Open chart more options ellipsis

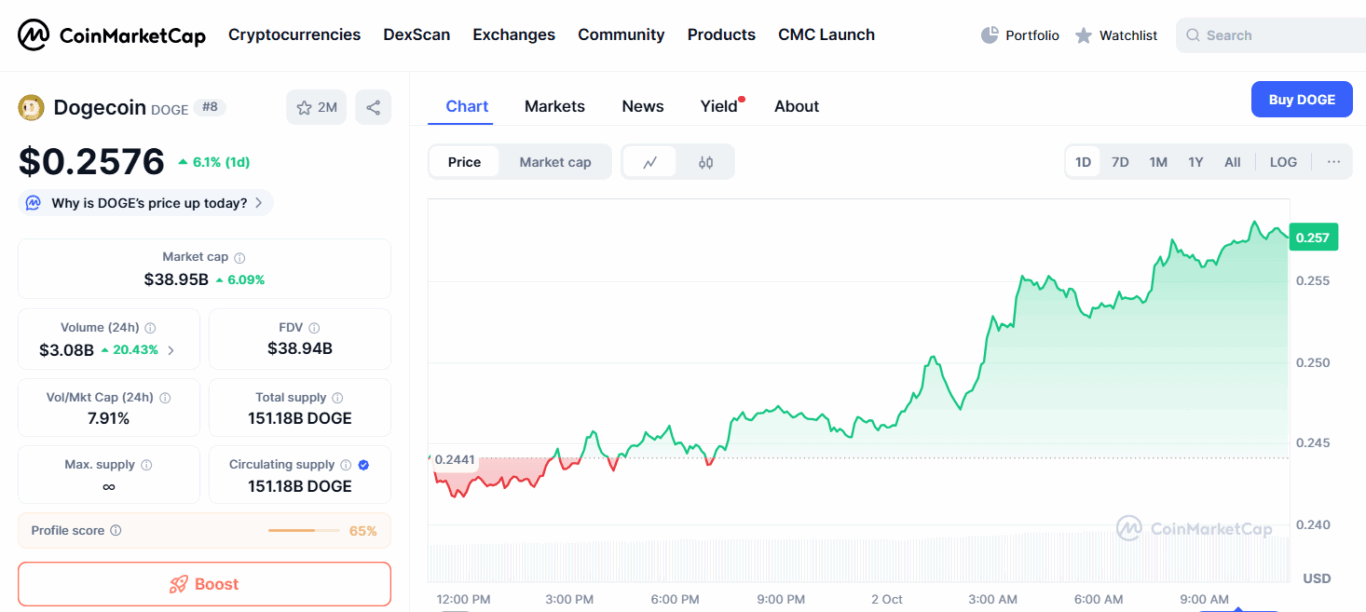[1333, 162]
